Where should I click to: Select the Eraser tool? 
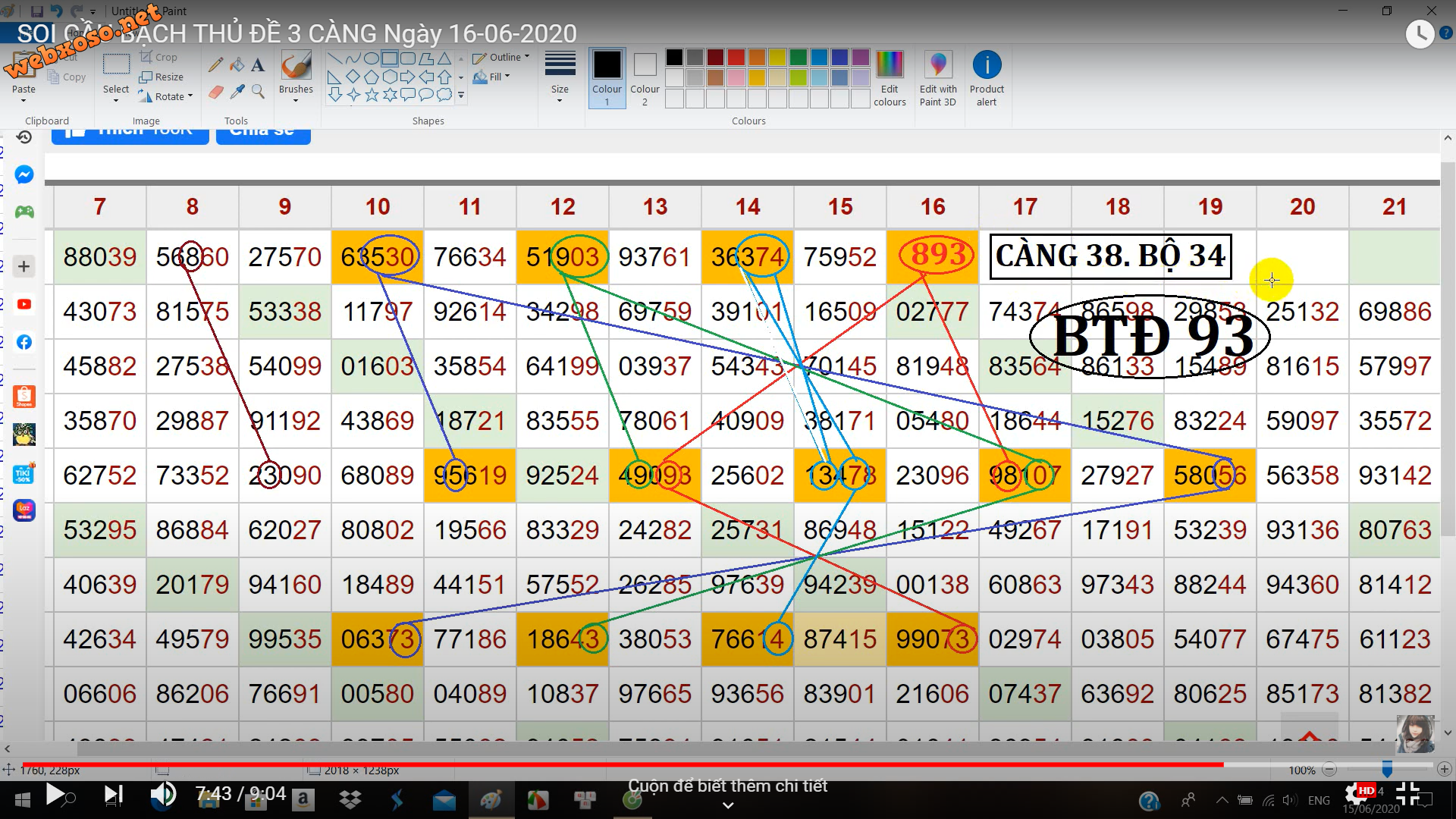point(215,92)
